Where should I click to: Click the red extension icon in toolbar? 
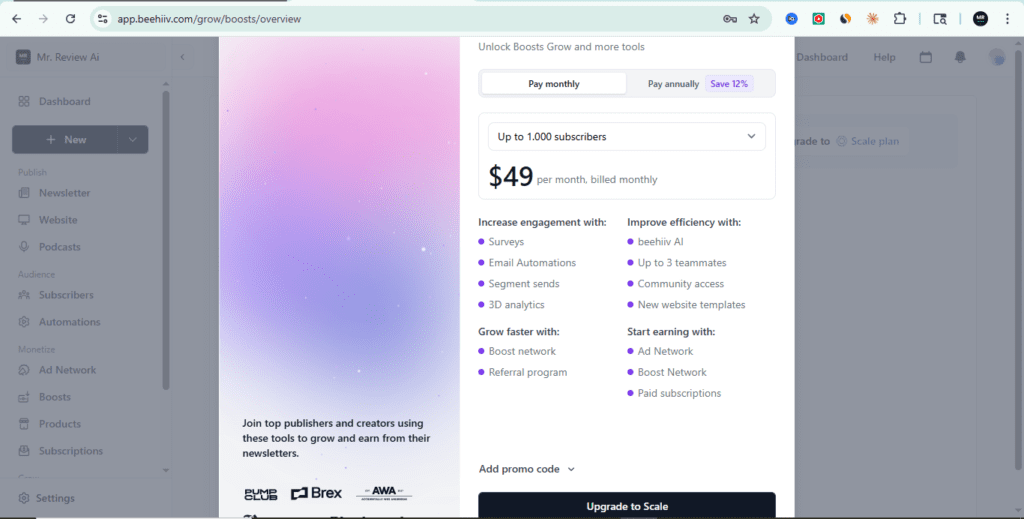pos(818,19)
